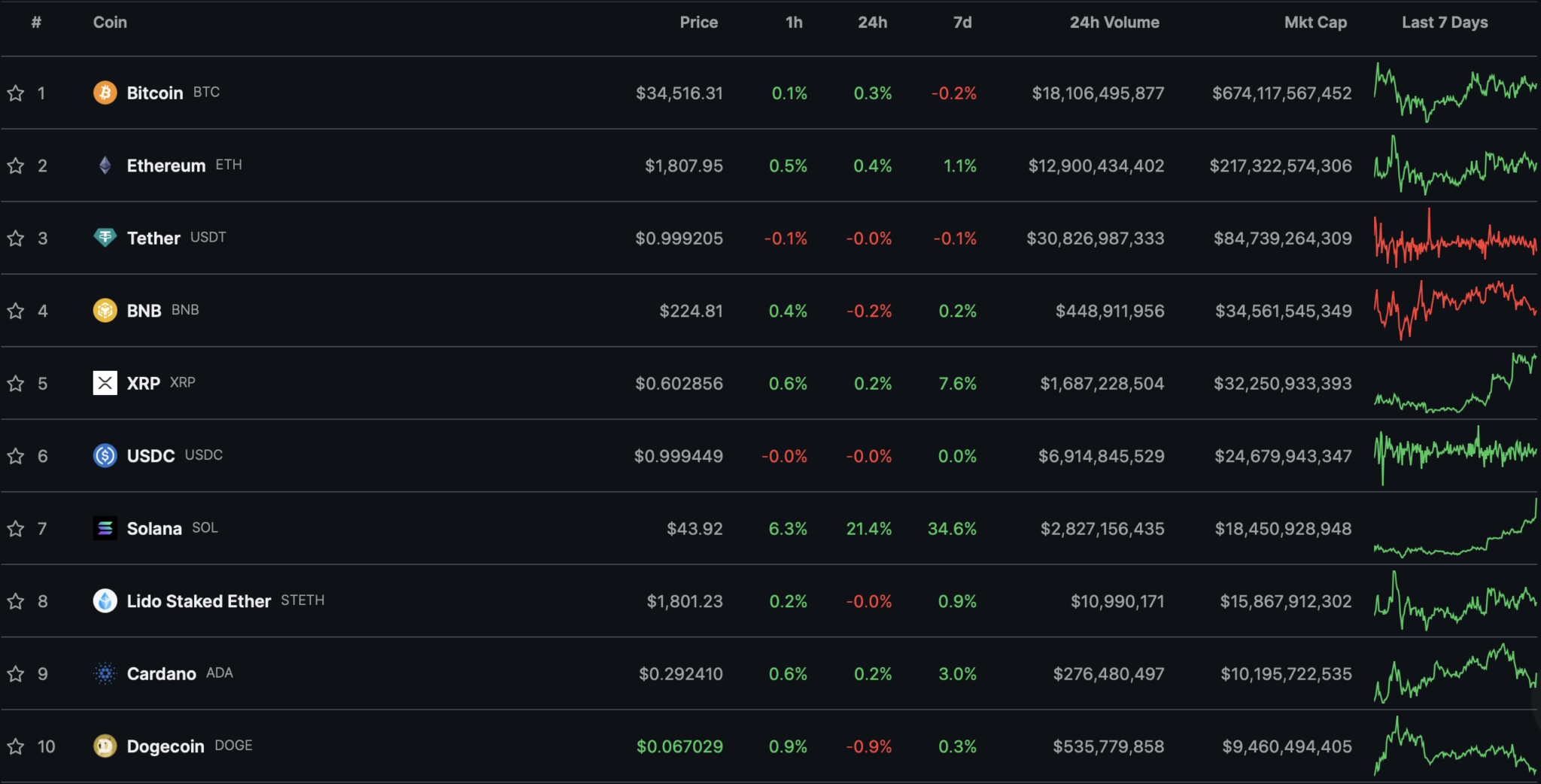Screen dimensions: 1541x784
Task: Click the Ethereum diamond logo icon
Action: point(105,166)
